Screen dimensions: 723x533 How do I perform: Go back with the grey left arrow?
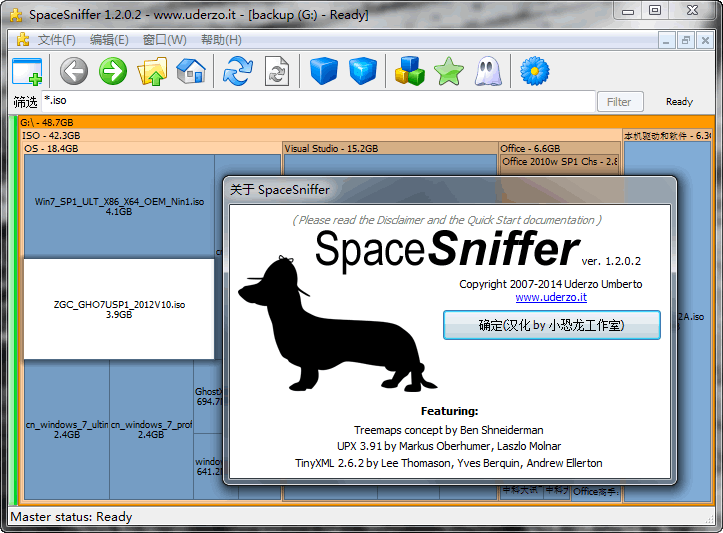[x=74, y=71]
